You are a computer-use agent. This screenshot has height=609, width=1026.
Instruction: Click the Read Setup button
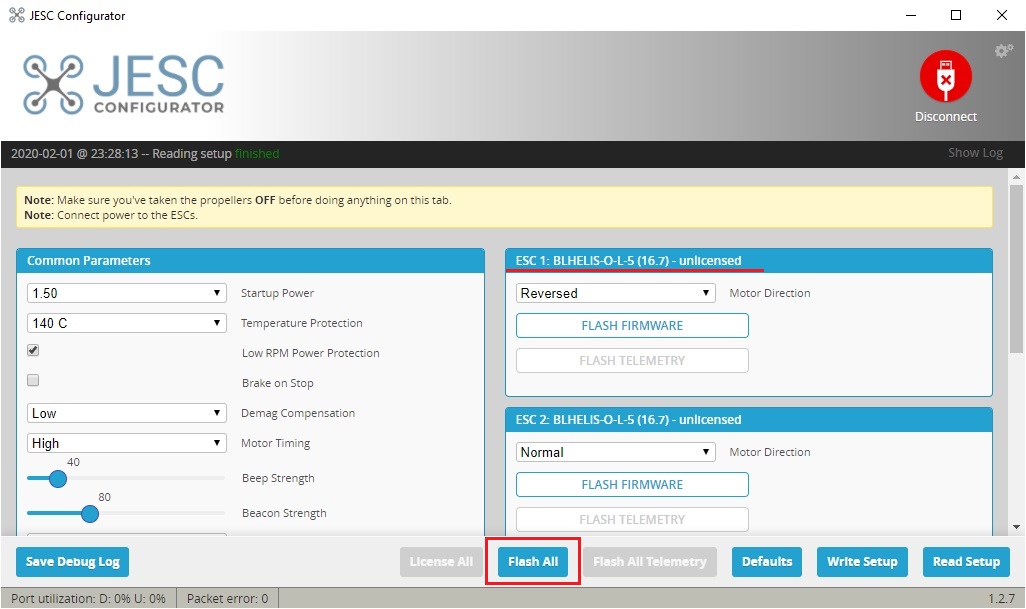(x=966, y=562)
